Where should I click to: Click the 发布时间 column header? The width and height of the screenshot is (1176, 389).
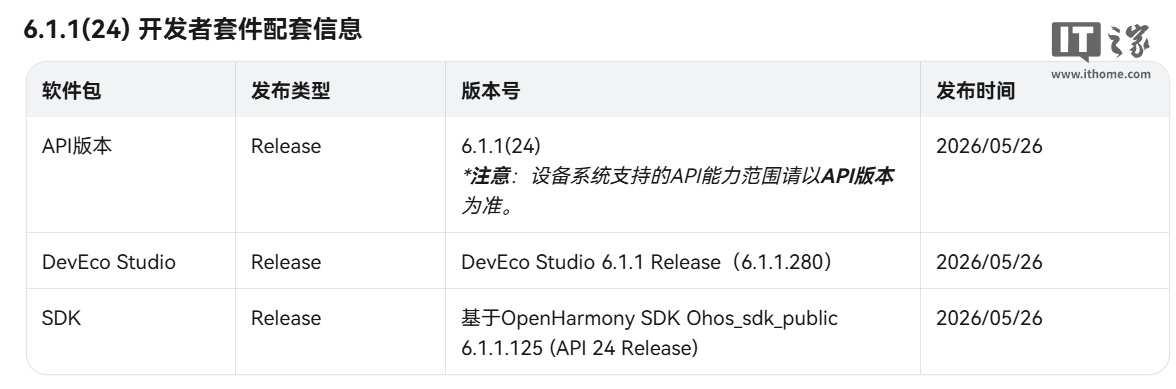(975, 91)
